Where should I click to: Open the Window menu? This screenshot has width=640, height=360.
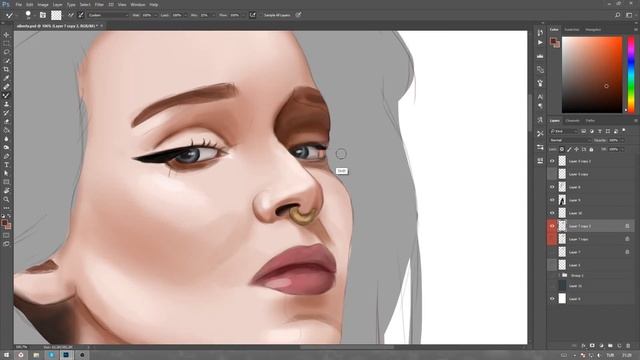click(138, 4)
